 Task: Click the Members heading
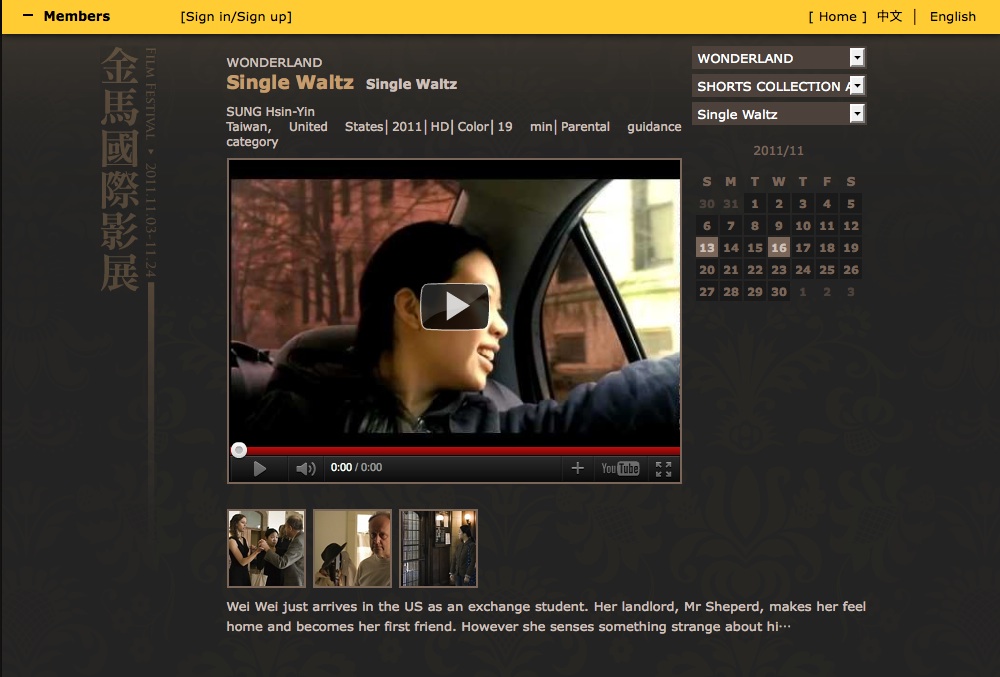coord(77,16)
